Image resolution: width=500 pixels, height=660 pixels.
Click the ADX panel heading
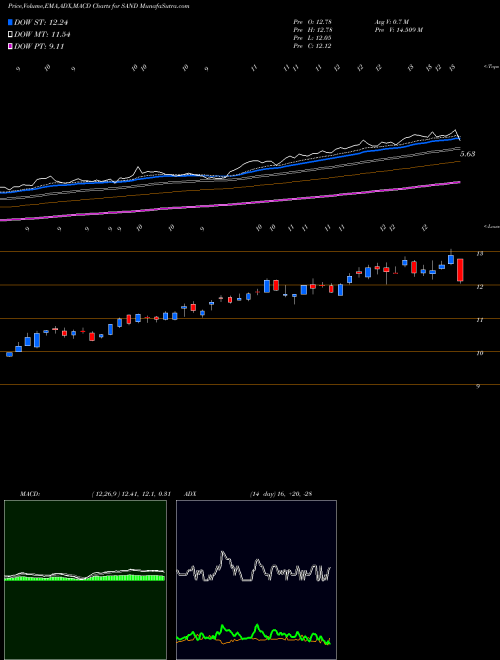190,494
